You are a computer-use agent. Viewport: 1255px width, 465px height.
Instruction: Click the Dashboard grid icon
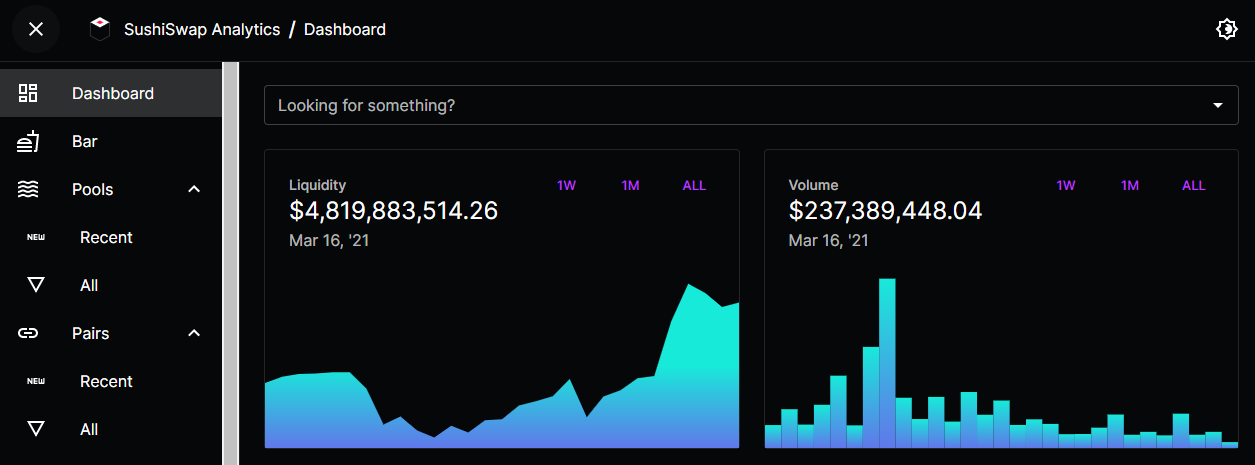28,93
